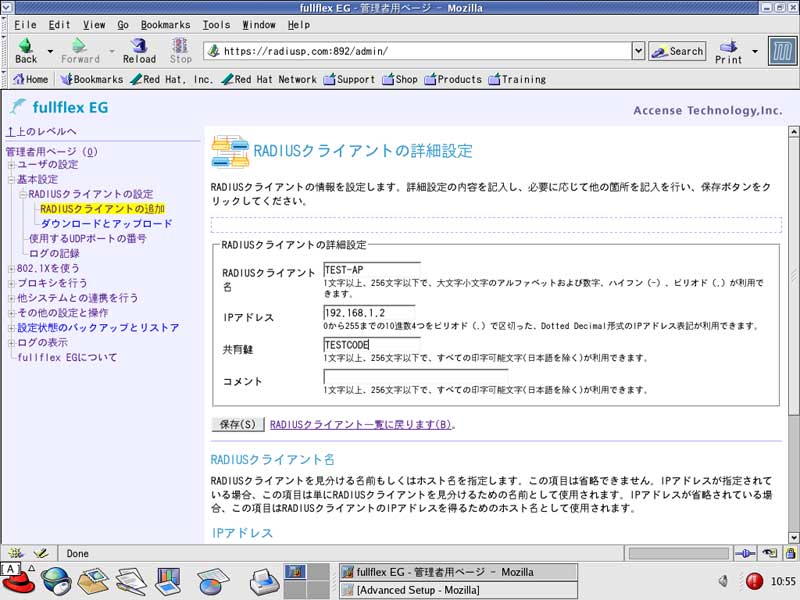Click the Search button

pyautogui.click(x=677, y=51)
